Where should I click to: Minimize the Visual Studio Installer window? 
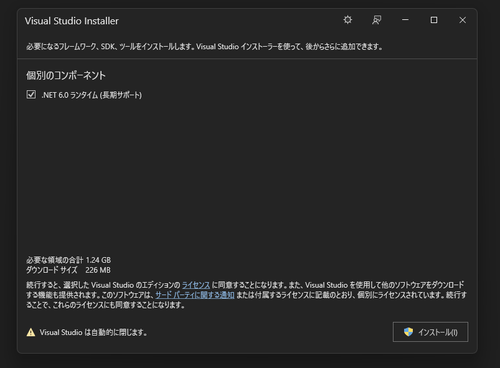(x=405, y=20)
